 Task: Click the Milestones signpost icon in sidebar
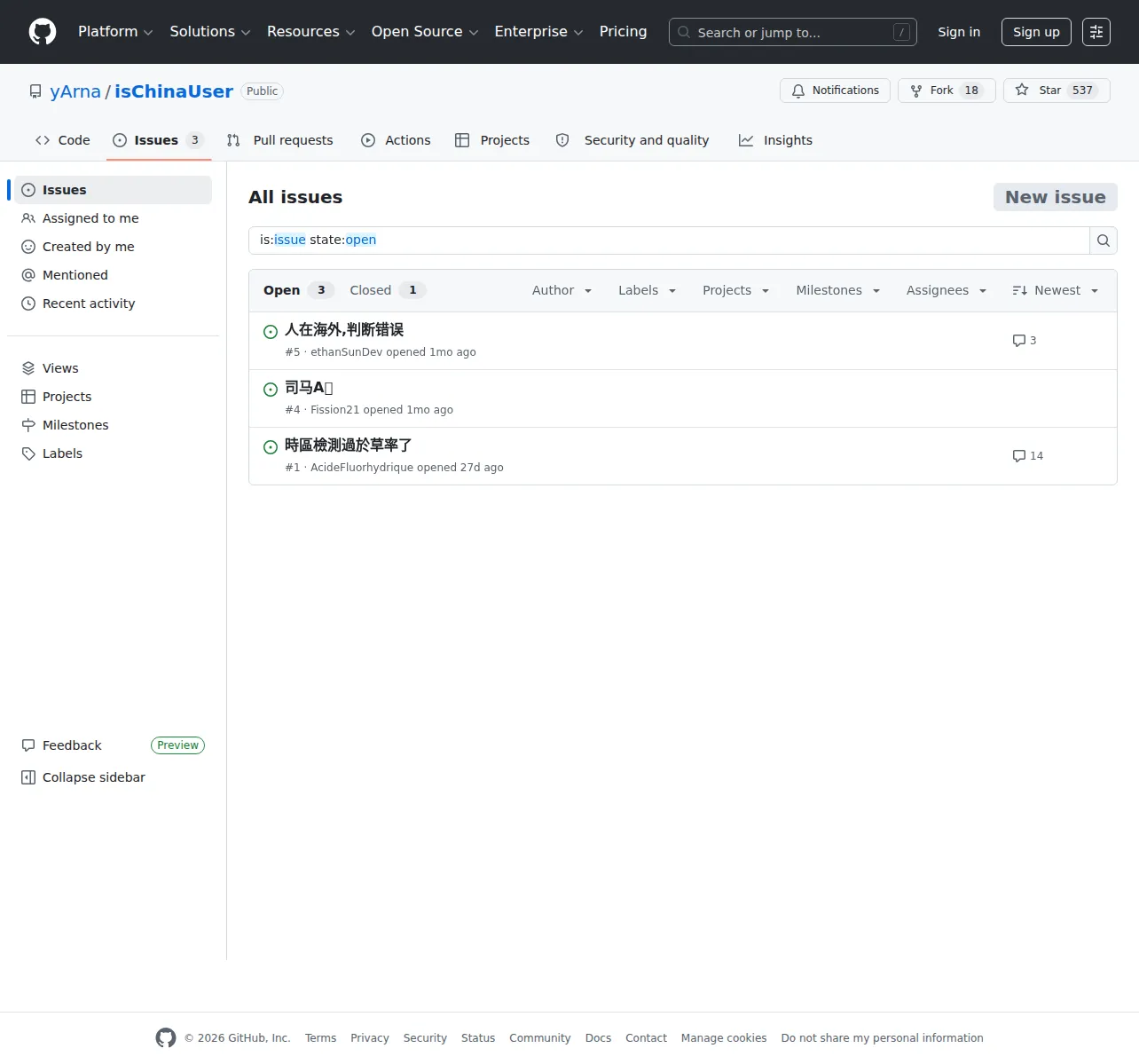[28, 425]
